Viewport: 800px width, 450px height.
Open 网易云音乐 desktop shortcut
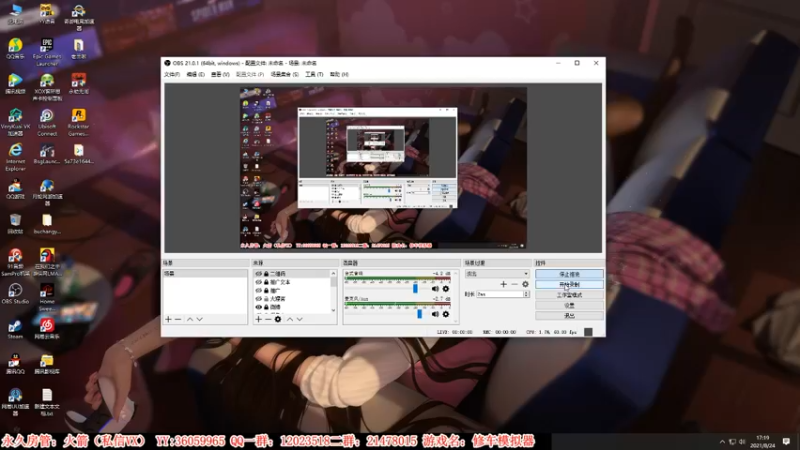tap(47, 329)
